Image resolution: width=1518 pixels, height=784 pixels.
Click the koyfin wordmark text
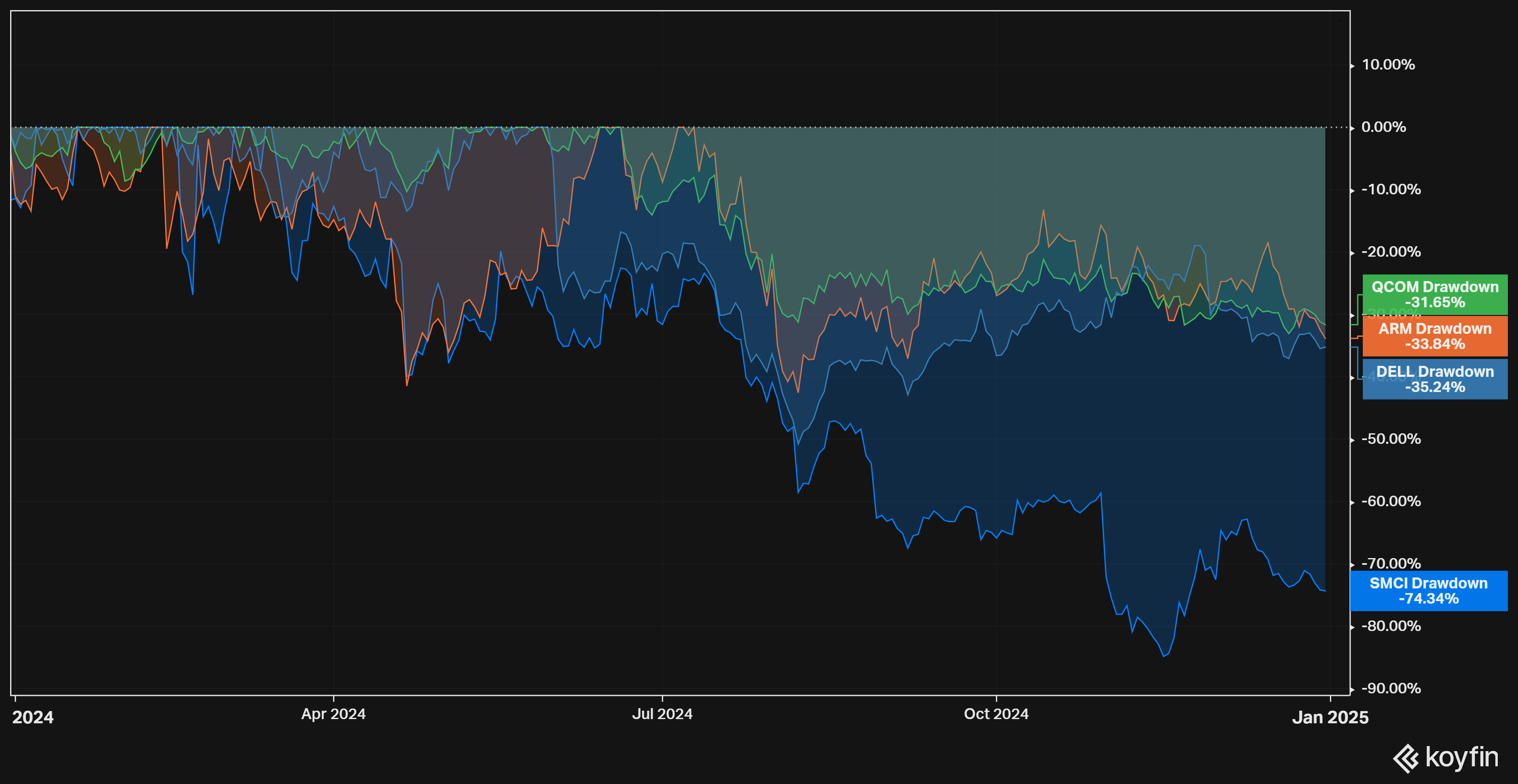[1461, 757]
